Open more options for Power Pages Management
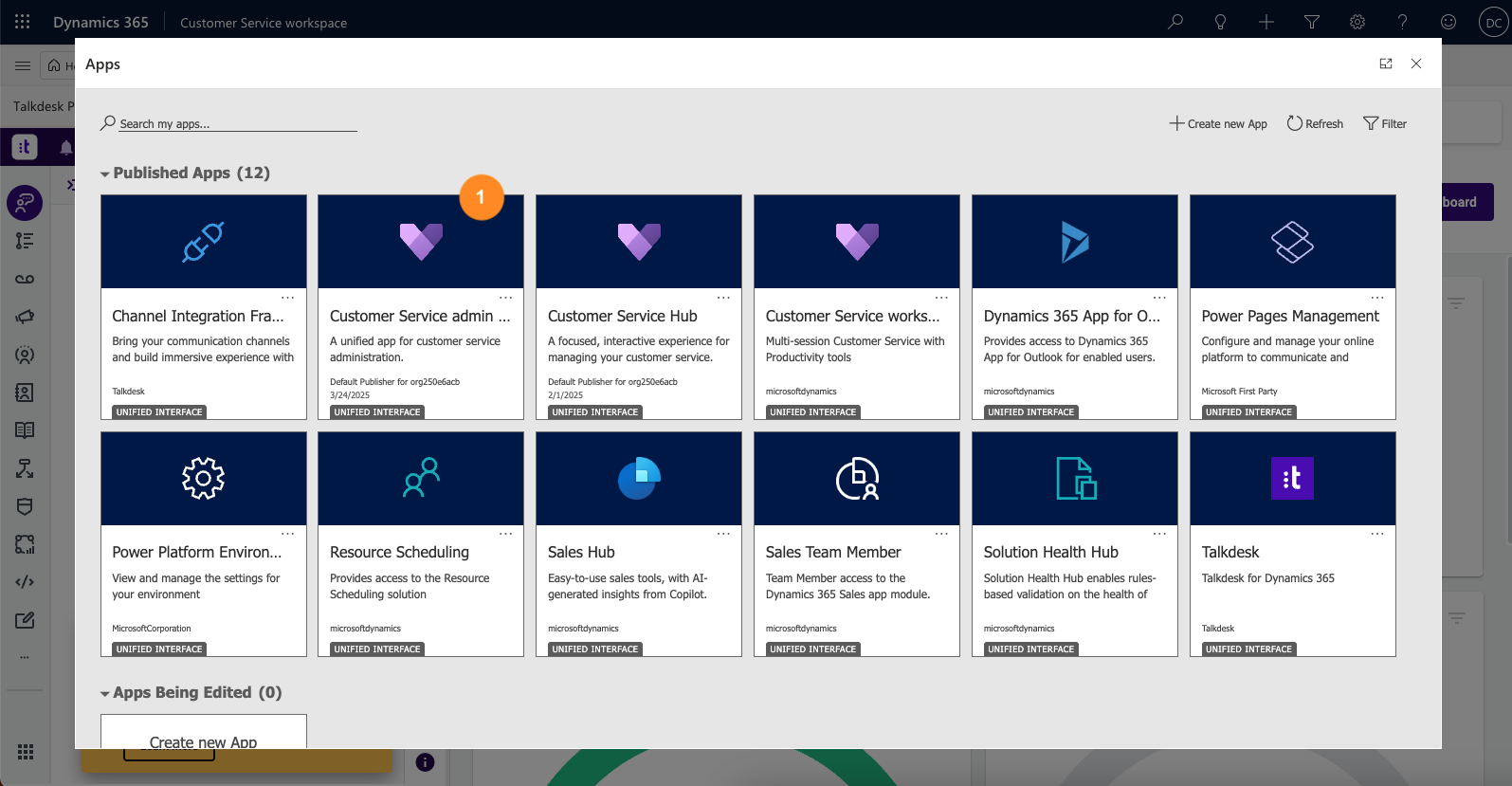Viewport: 1512px width, 786px height. [x=1377, y=298]
